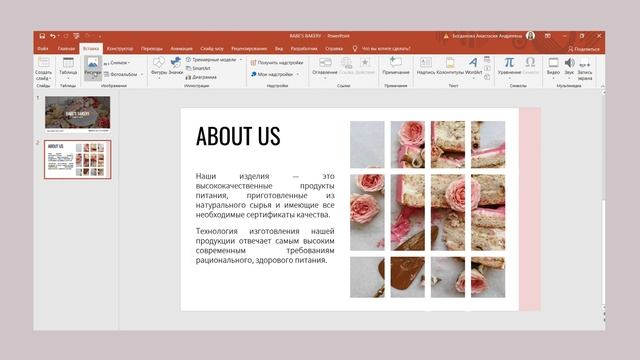Open Мои надстройки add-ins
Image resolution: width=640 pixels, height=360 pixels.
pos(272,74)
